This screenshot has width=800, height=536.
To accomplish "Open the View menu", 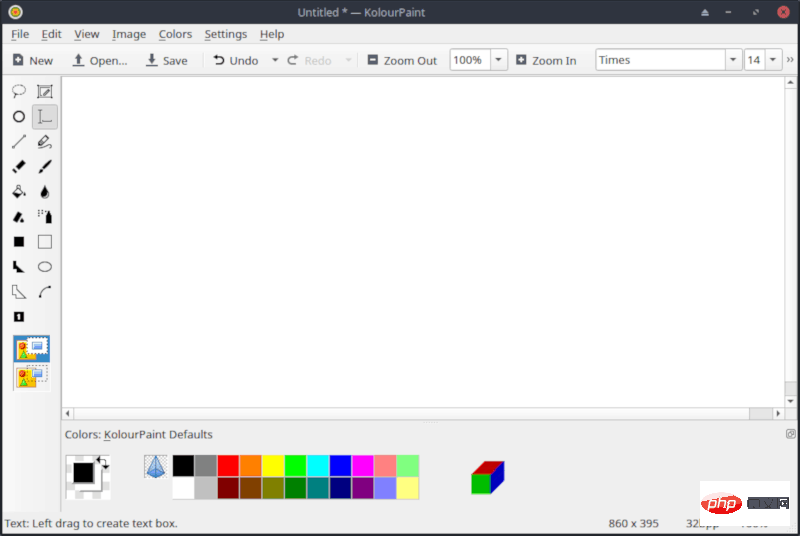I will click(x=87, y=34).
